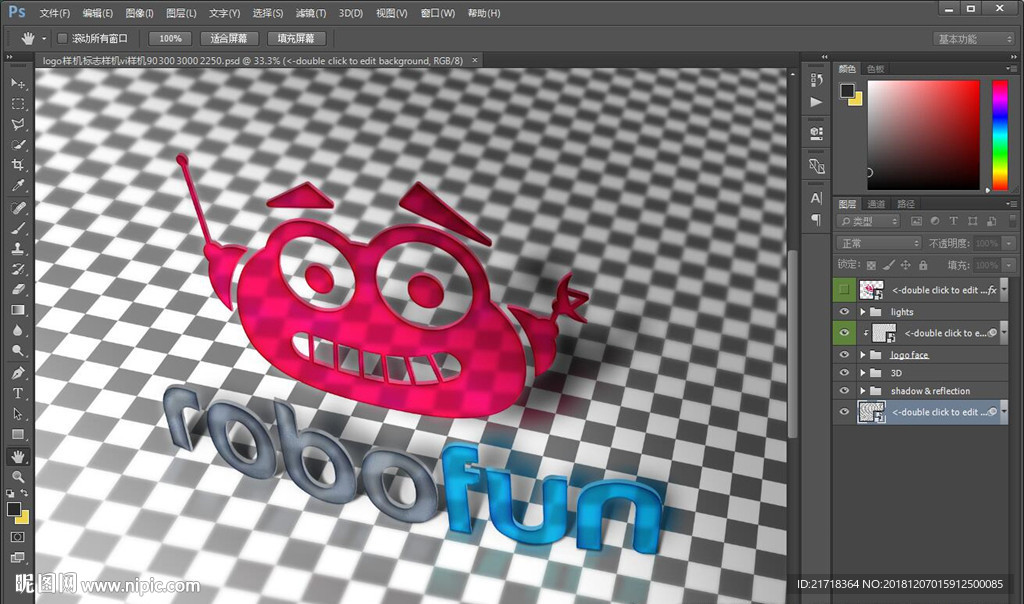Switch to the 通道 channels tab
Screen dimensions: 1024x604
coord(876,204)
